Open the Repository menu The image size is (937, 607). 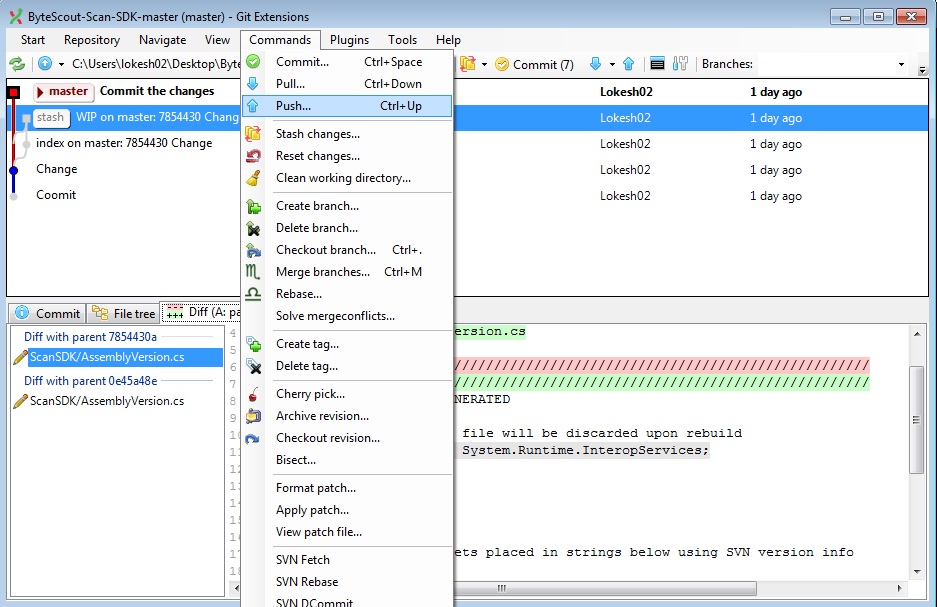pos(92,40)
